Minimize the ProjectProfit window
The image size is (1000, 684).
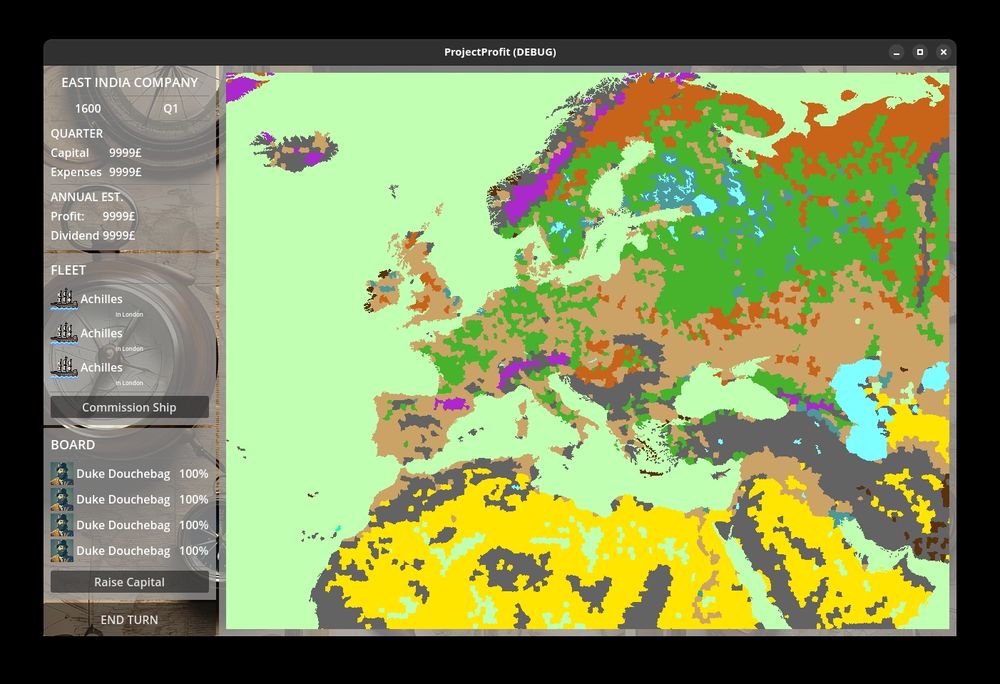point(896,52)
